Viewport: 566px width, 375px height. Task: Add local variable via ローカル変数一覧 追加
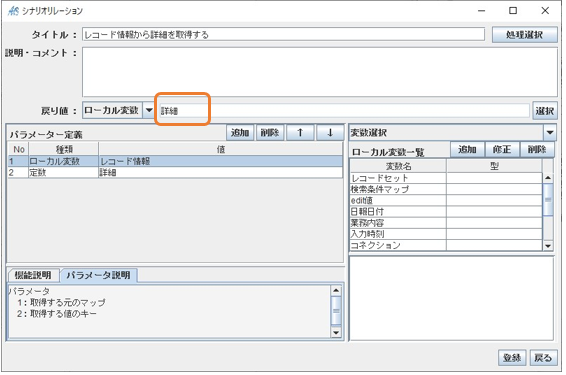point(467,149)
